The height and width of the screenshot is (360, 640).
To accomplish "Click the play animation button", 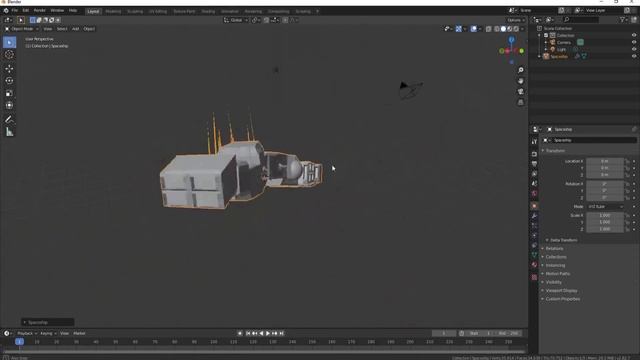I will 268,333.
